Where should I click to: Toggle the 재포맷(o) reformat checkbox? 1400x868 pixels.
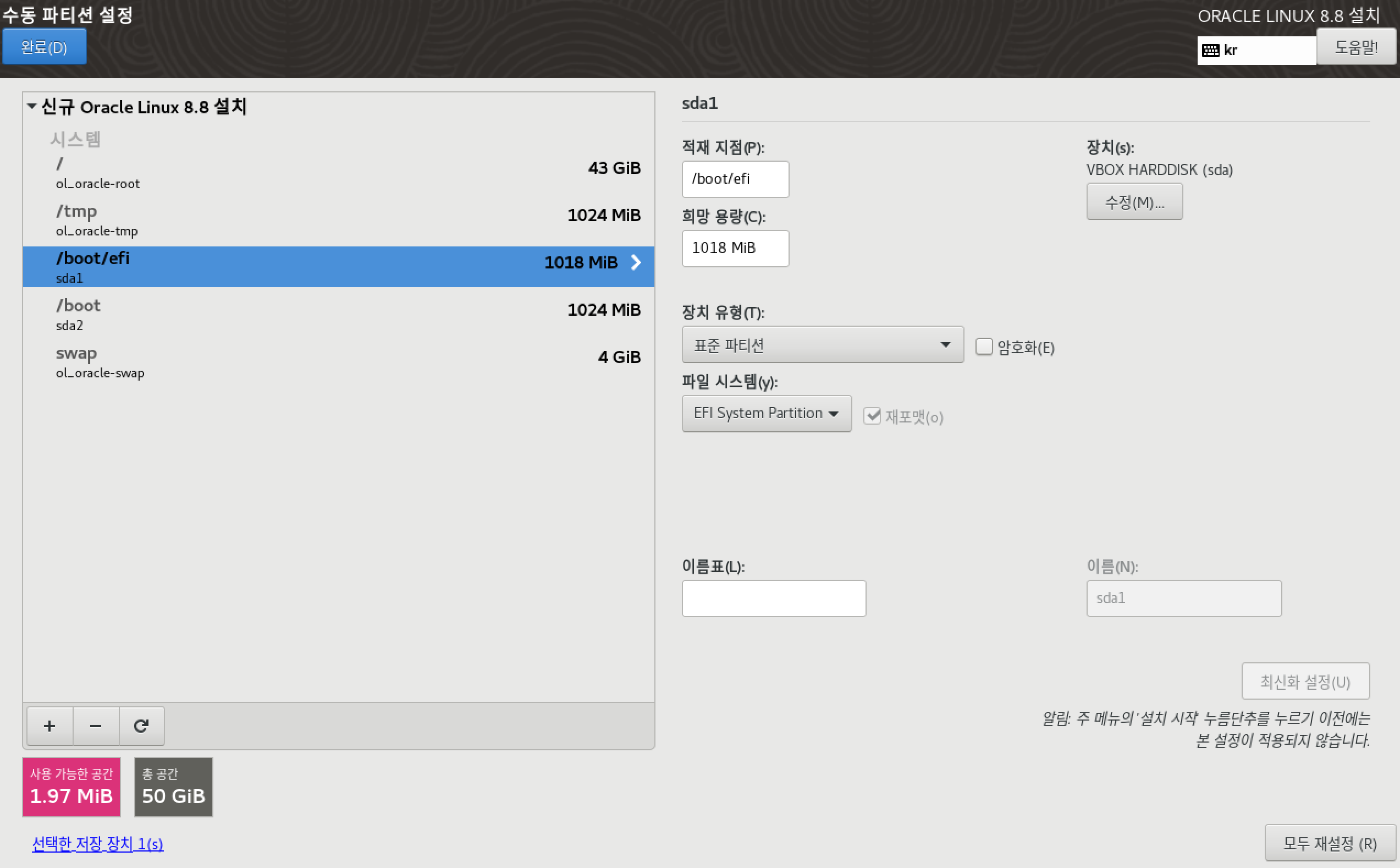[x=872, y=416]
